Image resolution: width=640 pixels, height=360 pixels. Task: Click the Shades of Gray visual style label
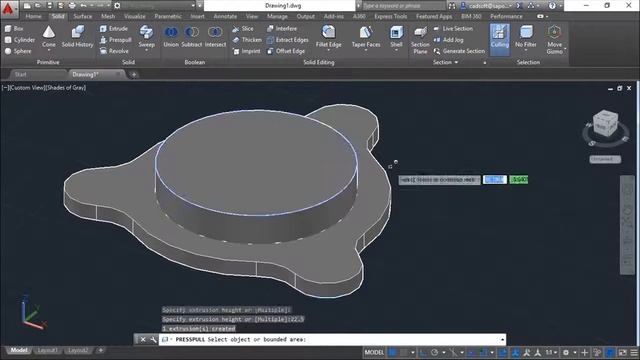click(65, 87)
